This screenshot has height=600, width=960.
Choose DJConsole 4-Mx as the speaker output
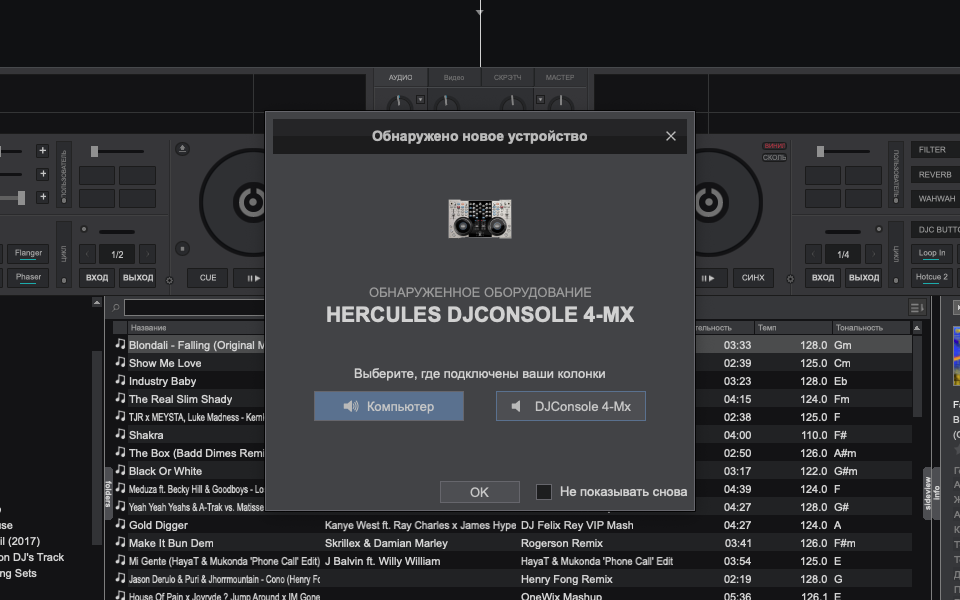tap(571, 407)
